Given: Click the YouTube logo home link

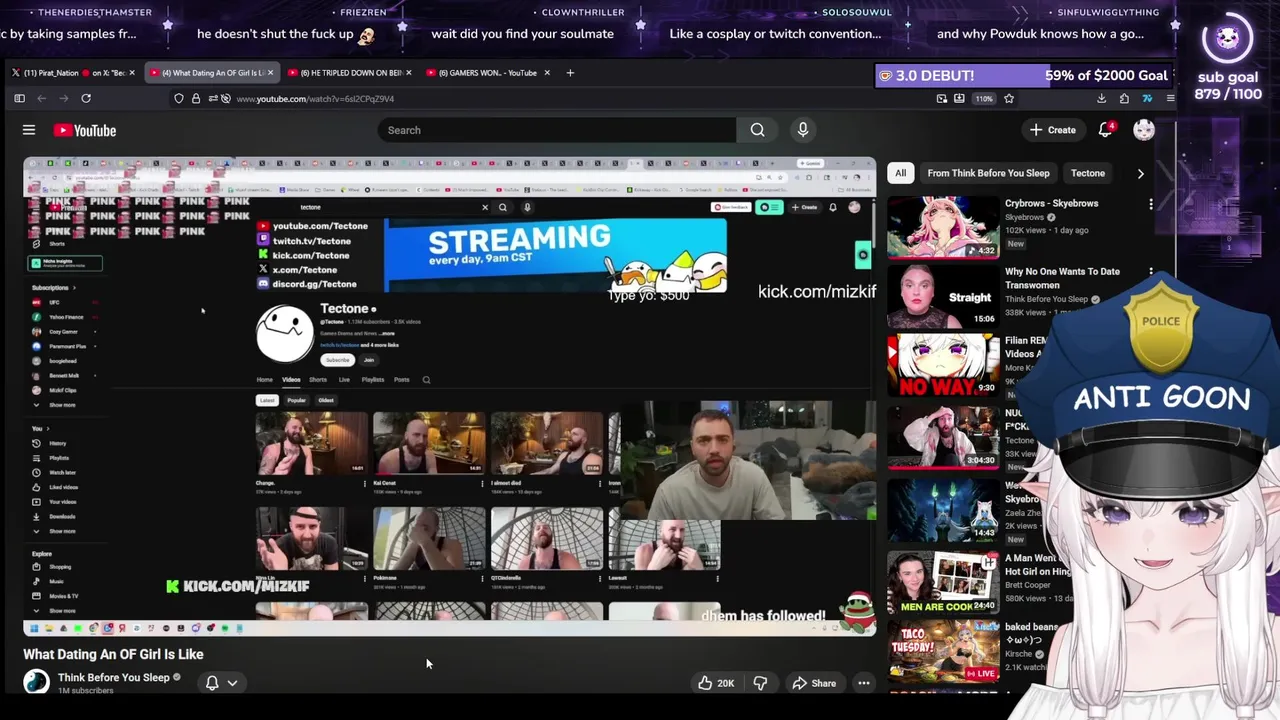Looking at the screenshot, I should (x=85, y=130).
